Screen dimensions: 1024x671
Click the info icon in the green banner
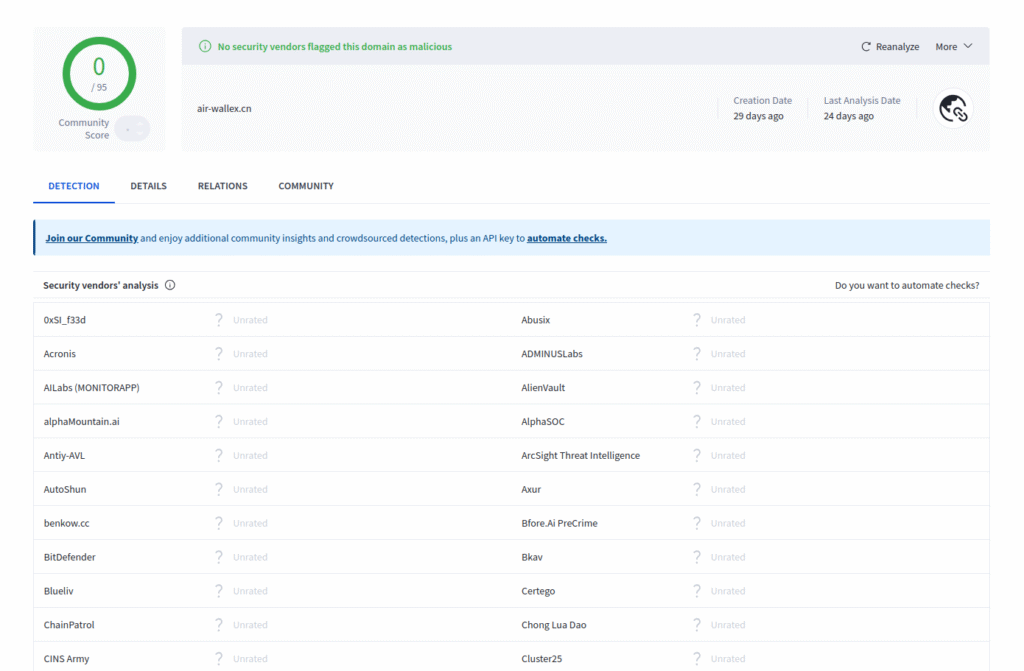pyautogui.click(x=205, y=46)
